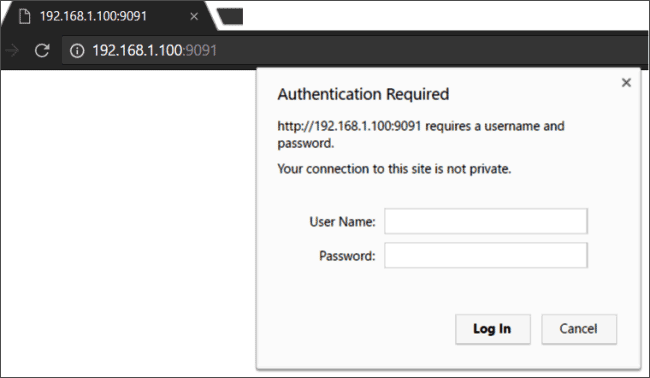This screenshot has width=650, height=378.
Task: Close the Authentication Required dialog
Action: [x=626, y=82]
